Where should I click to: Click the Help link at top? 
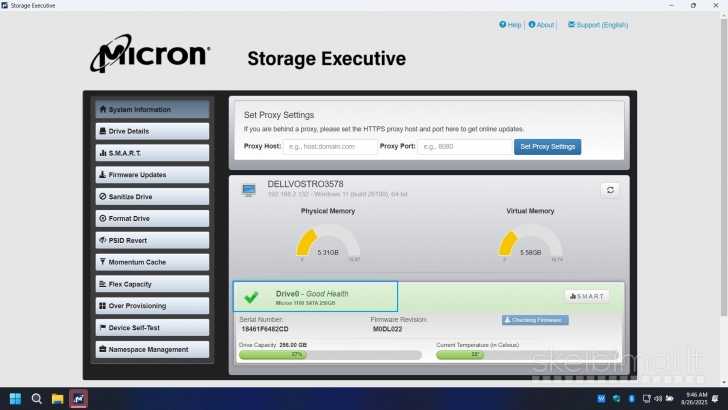point(510,25)
